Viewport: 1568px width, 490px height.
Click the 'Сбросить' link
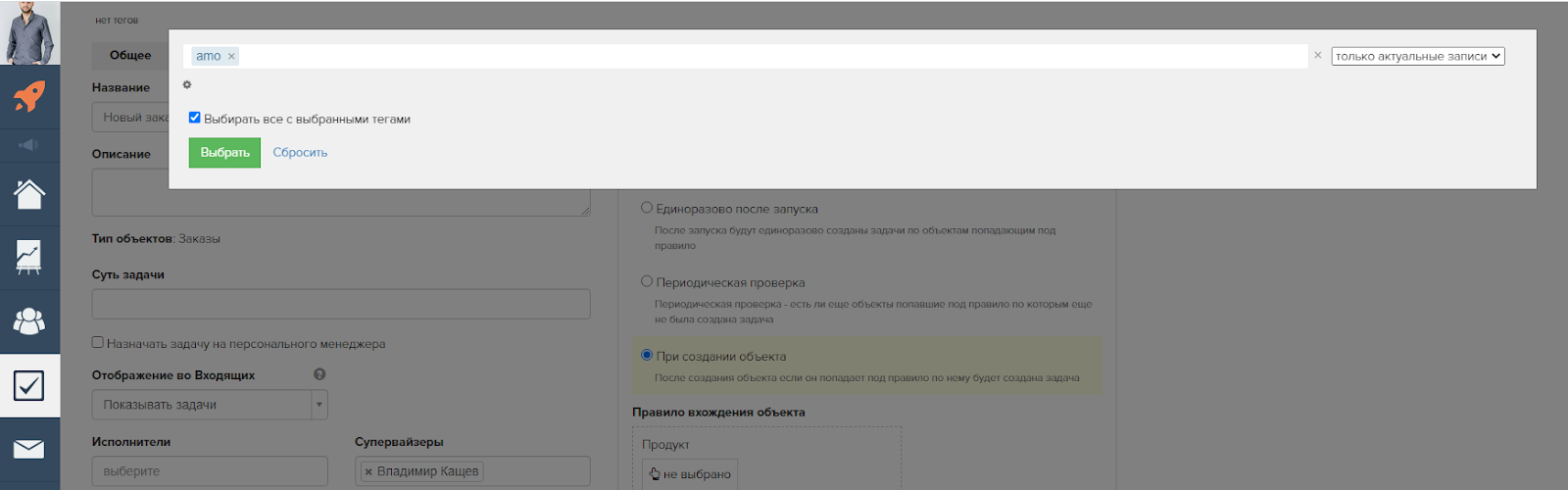(x=300, y=153)
